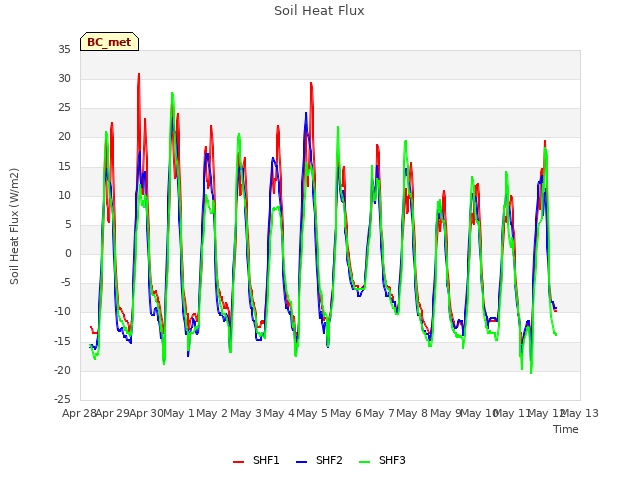Click the May 3 x-axis tick label

click(x=246, y=413)
